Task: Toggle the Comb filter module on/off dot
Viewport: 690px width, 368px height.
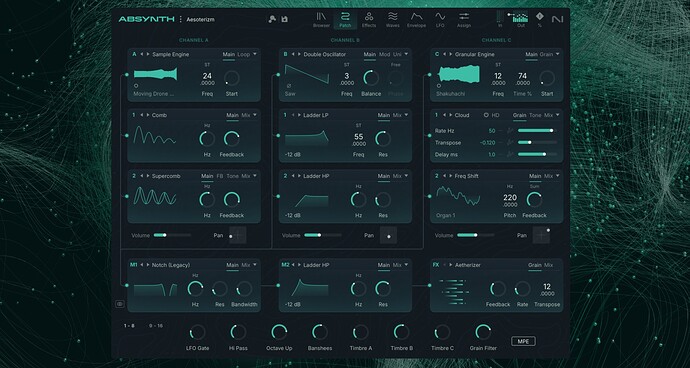Action: 127,136
